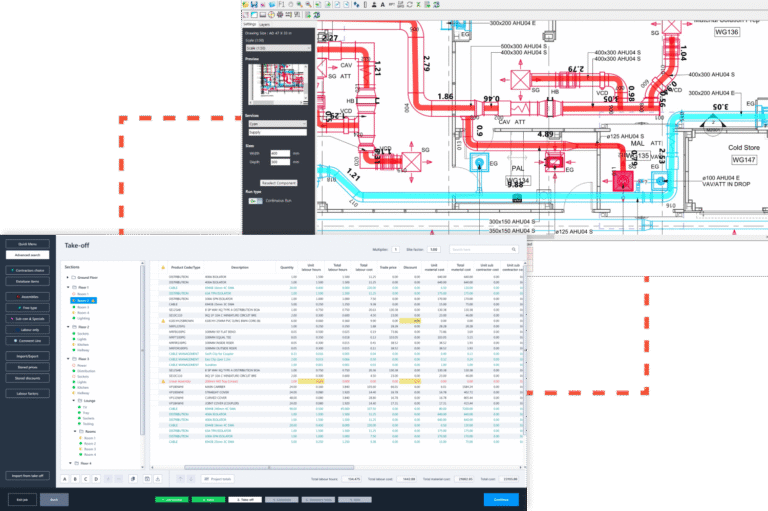This screenshot has width=768, height=511.
Task: Click the Quantity column header
Action: tap(287, 268)
